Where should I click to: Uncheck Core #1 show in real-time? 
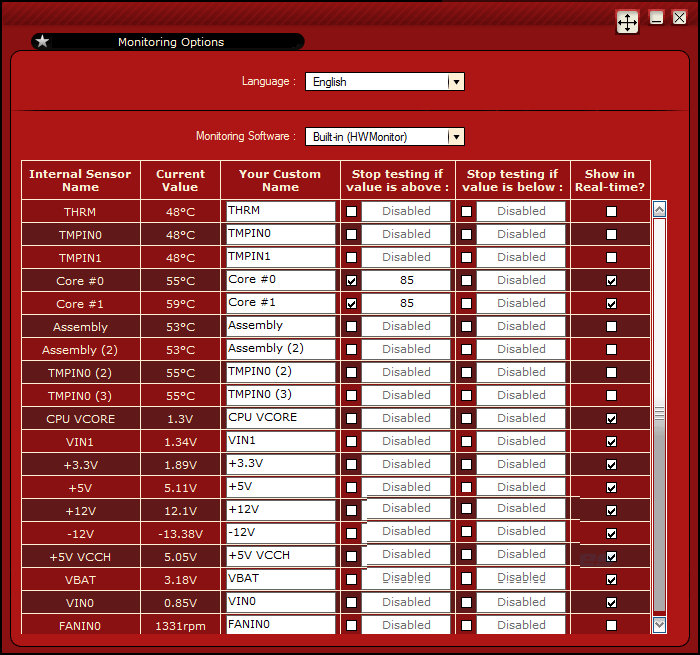tap(611, 304)
